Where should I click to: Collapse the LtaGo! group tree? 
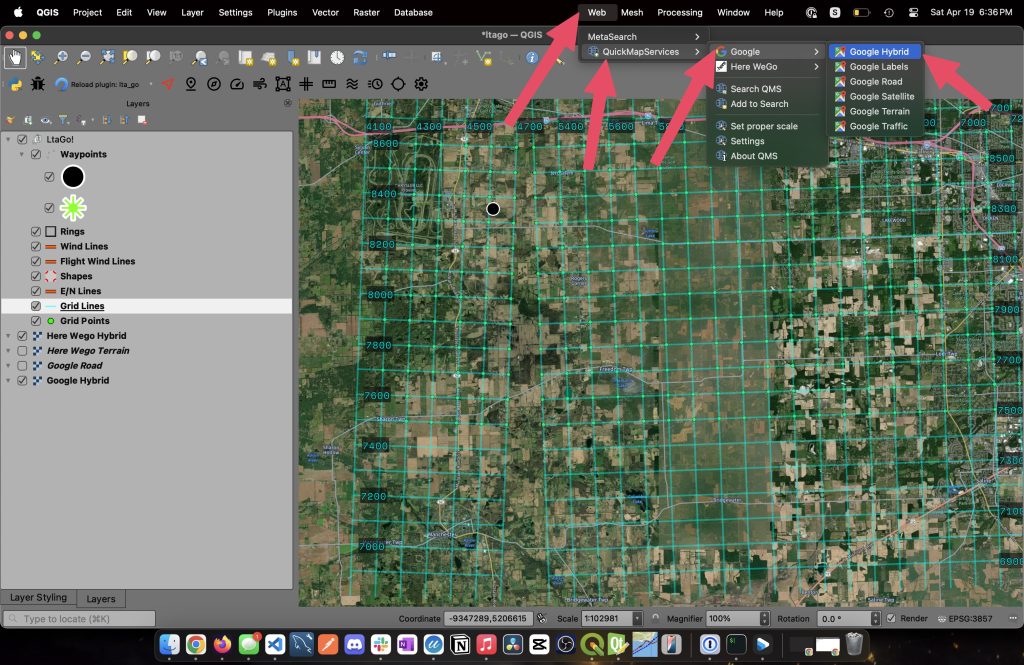[x=8, y=139]
